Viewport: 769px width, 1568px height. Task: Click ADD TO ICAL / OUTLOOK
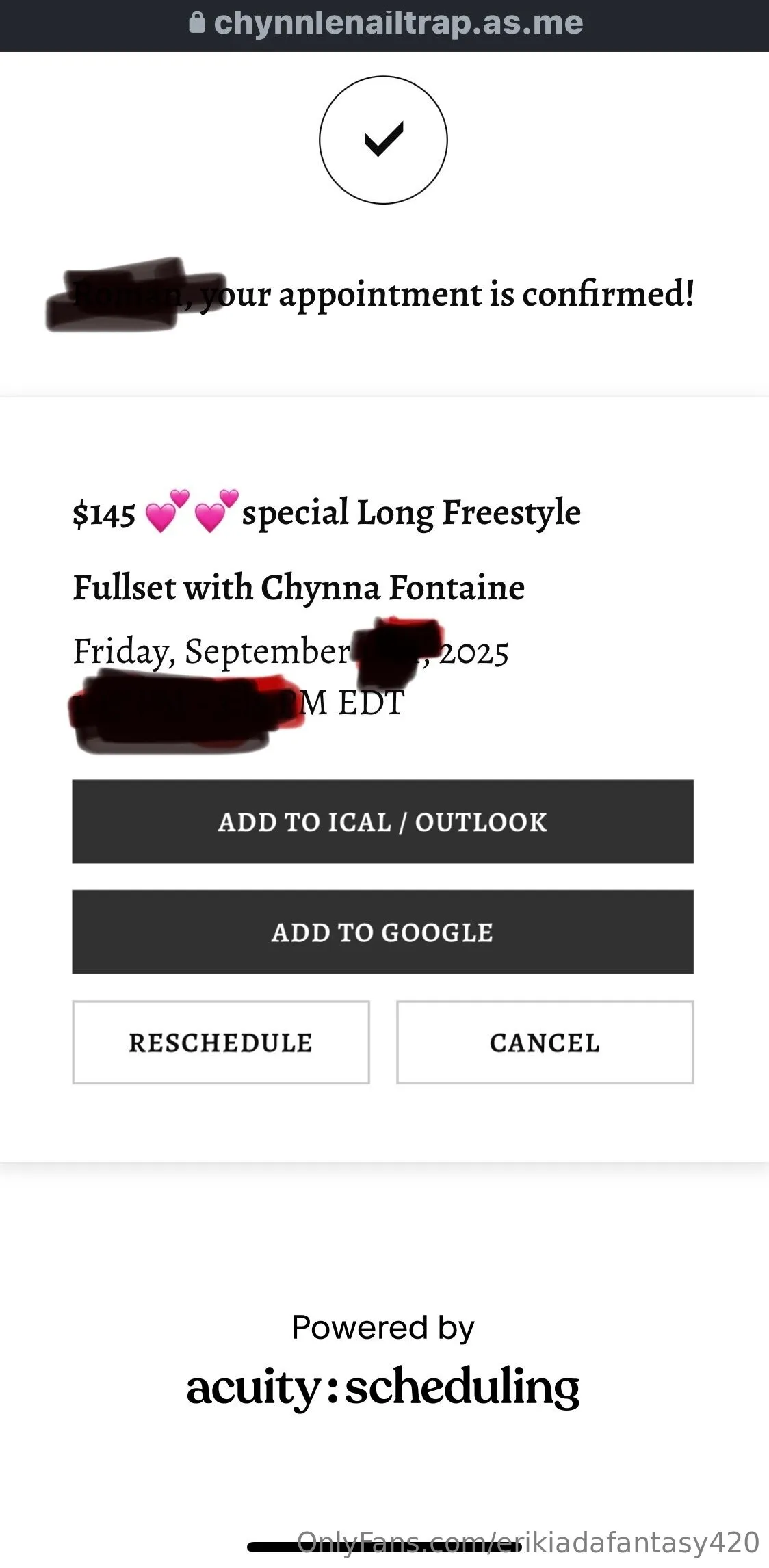coord(382,823)
